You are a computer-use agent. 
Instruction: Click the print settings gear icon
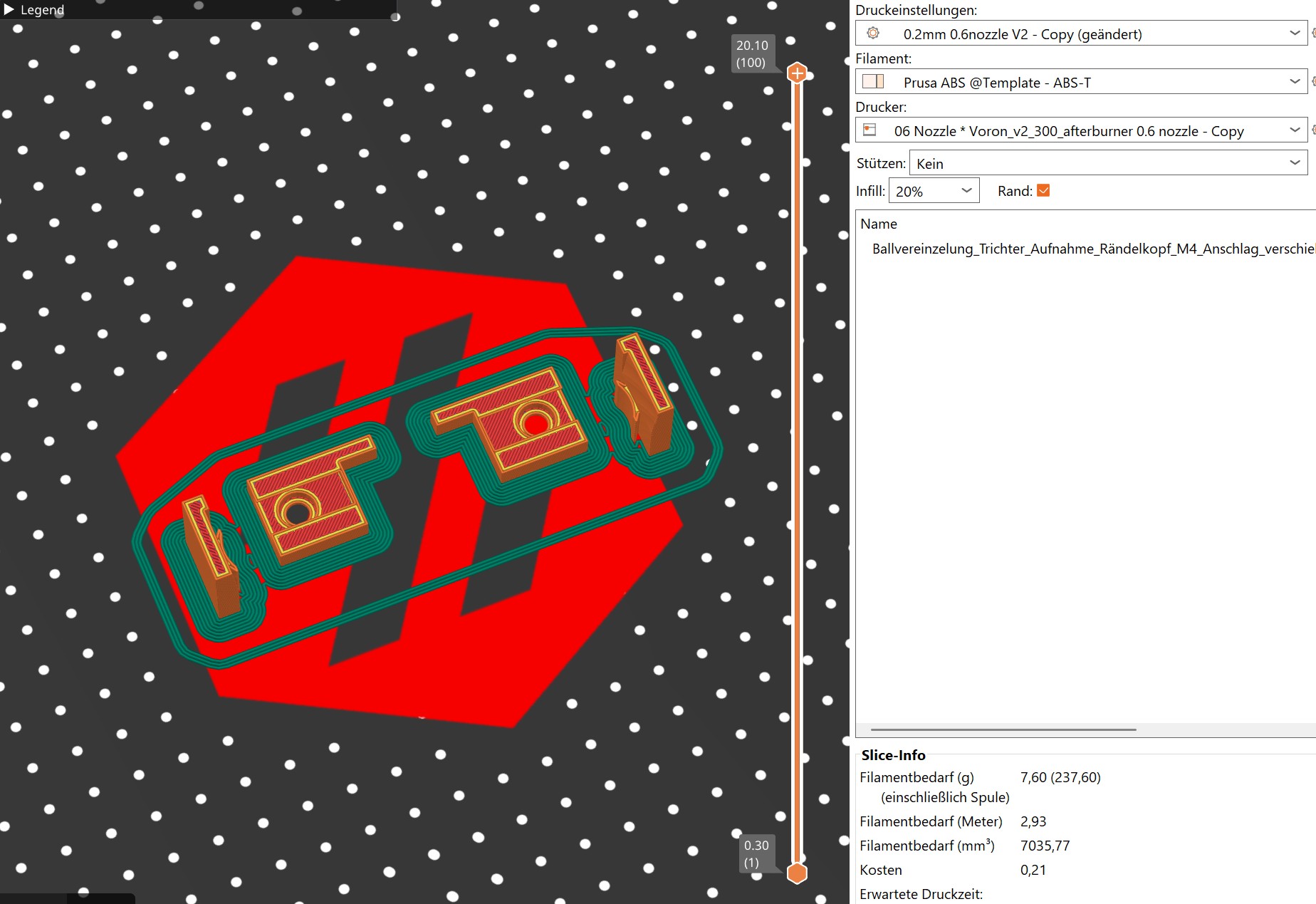pyautogui.click(x=873, y=33)
